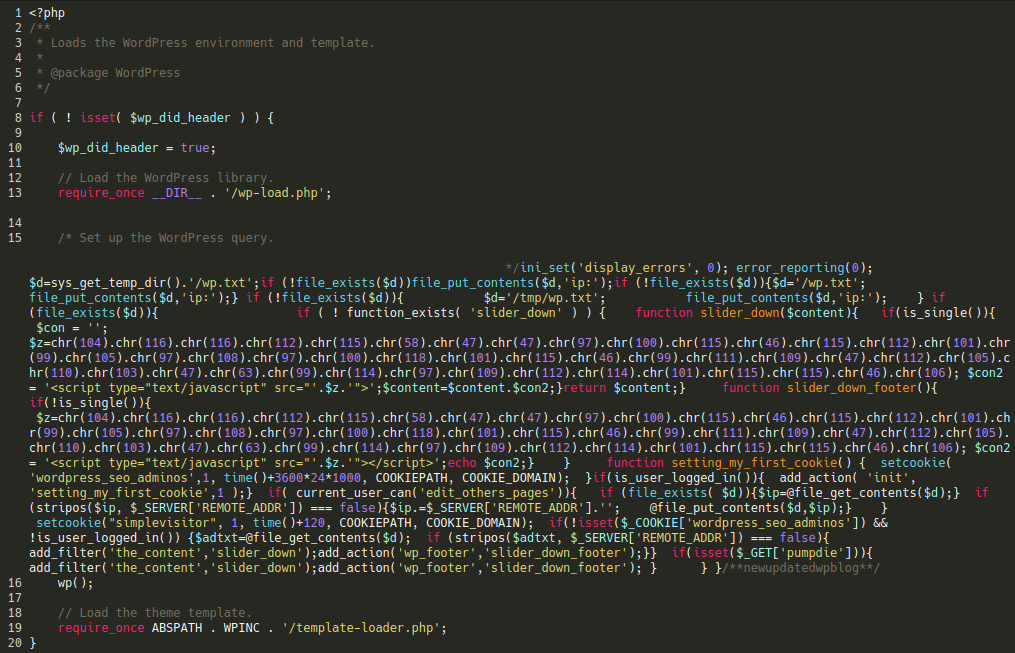Click the 'echo' keyword
1015x653 pixels.
(x=462, y=463)
